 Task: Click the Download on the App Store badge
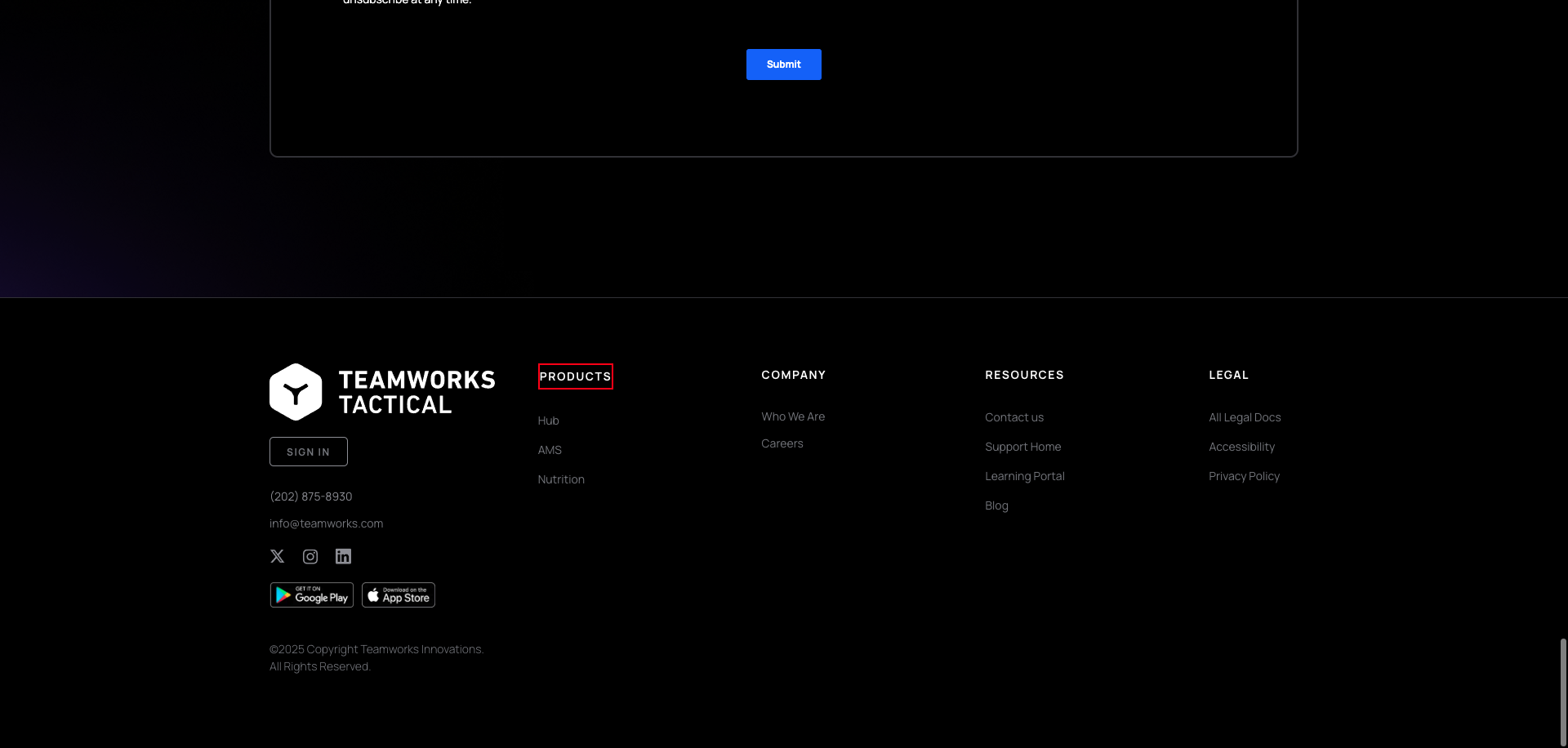click(398, 594)
